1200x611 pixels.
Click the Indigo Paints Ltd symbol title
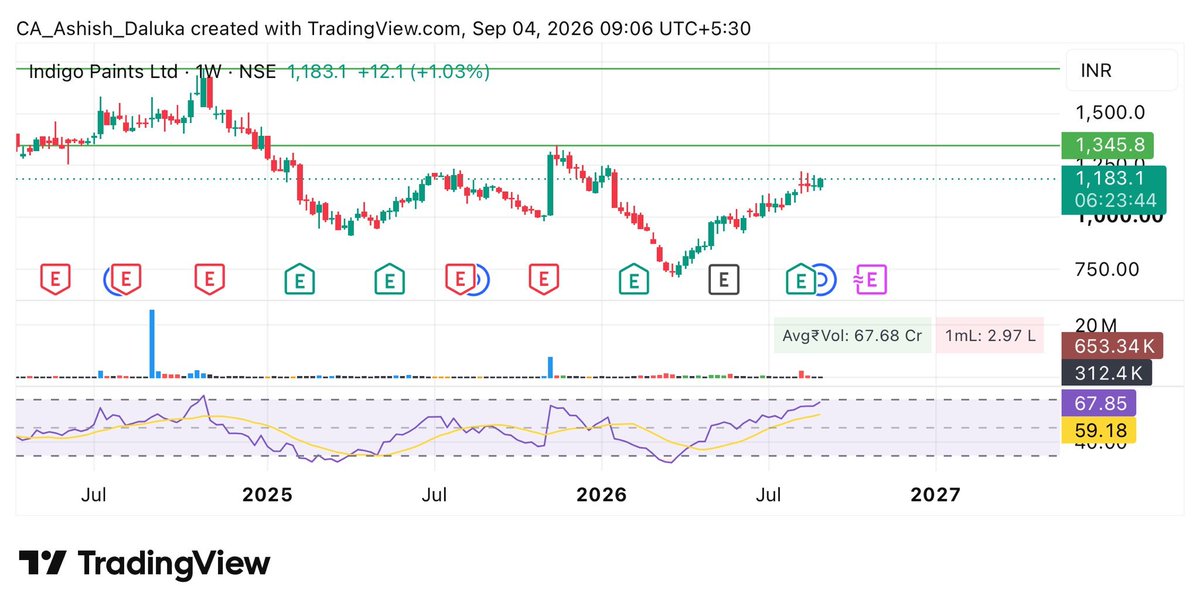(x=104, y=72)
